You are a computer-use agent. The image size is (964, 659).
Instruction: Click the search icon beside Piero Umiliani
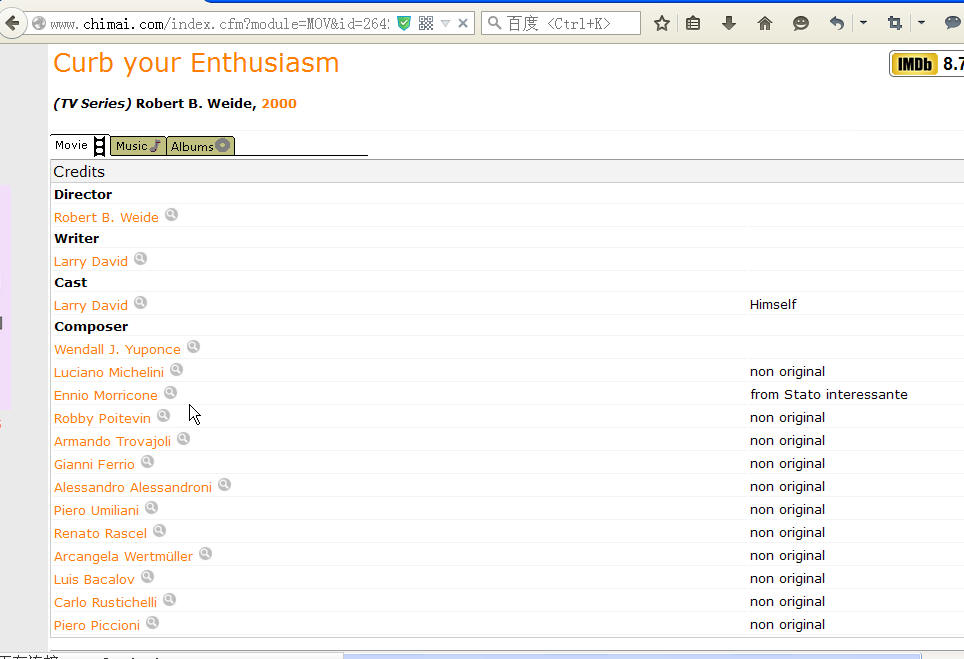152,508
